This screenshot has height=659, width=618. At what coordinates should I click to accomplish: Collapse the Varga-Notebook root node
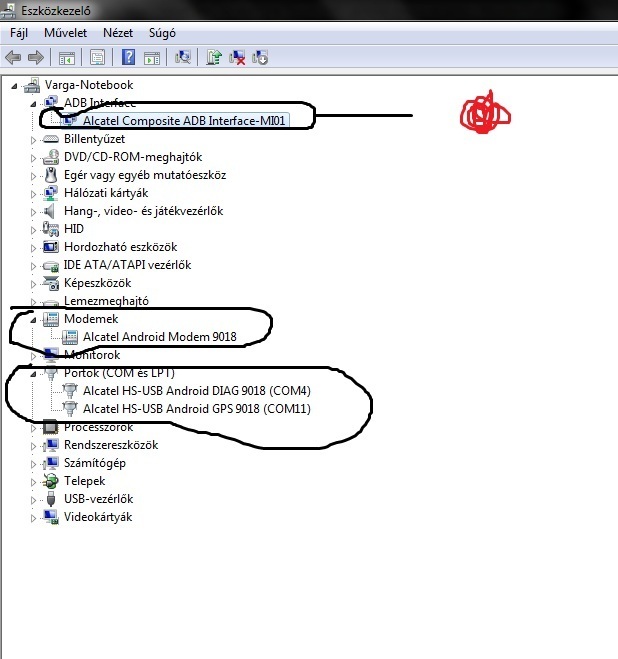pos(14,86)
